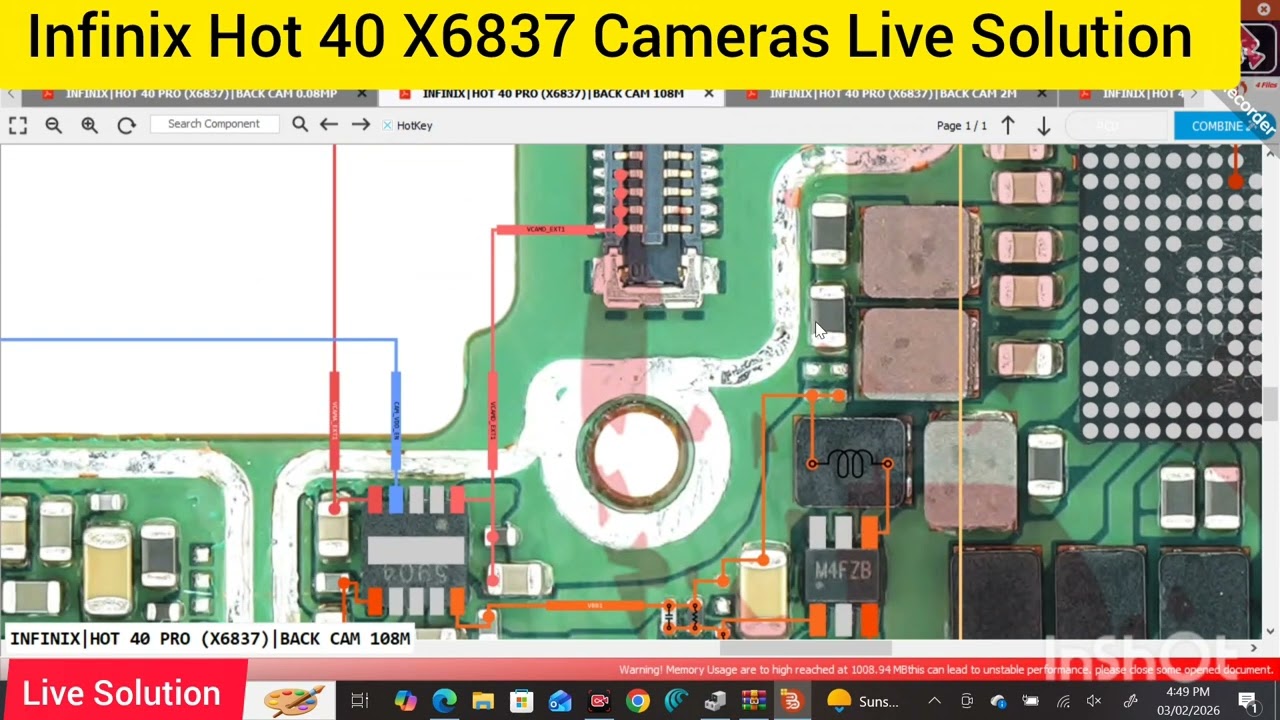1280x720 pixels.
Task: Close the BACK CAM 0.08MP tab
Action: point(362,94)
